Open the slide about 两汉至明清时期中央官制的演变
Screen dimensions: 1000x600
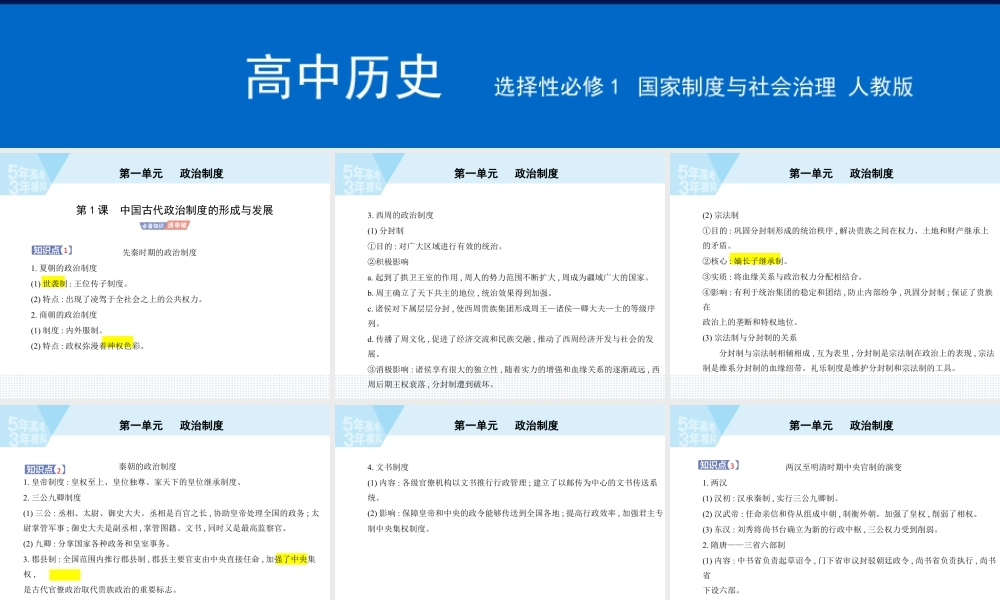pos(835,502)
